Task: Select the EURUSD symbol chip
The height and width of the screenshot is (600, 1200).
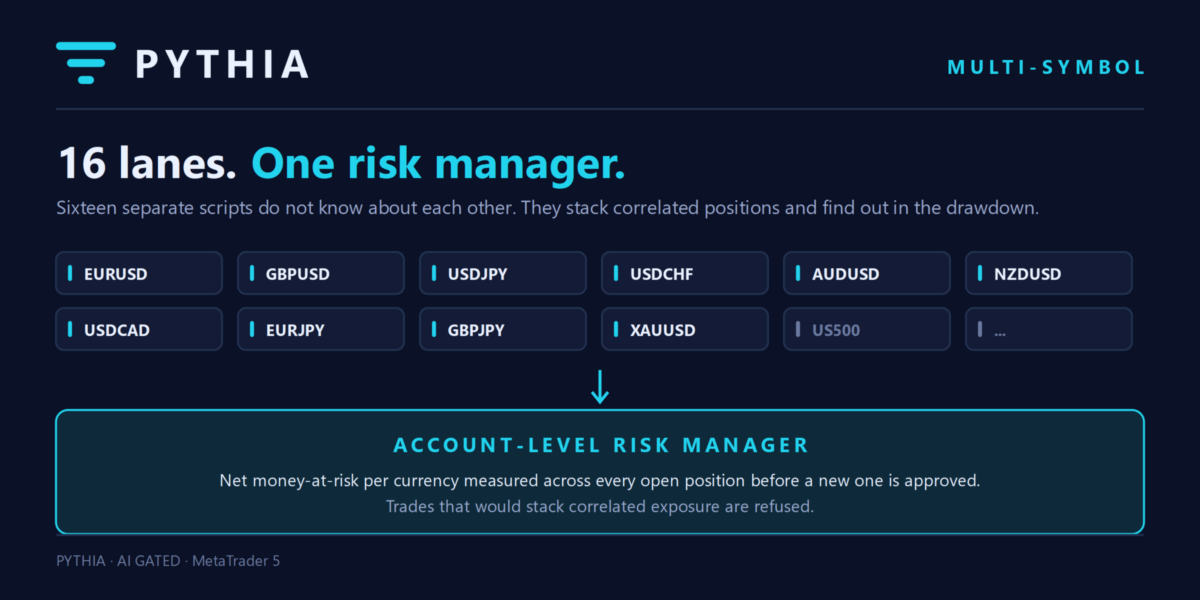Action: click(x=139, y=273)
